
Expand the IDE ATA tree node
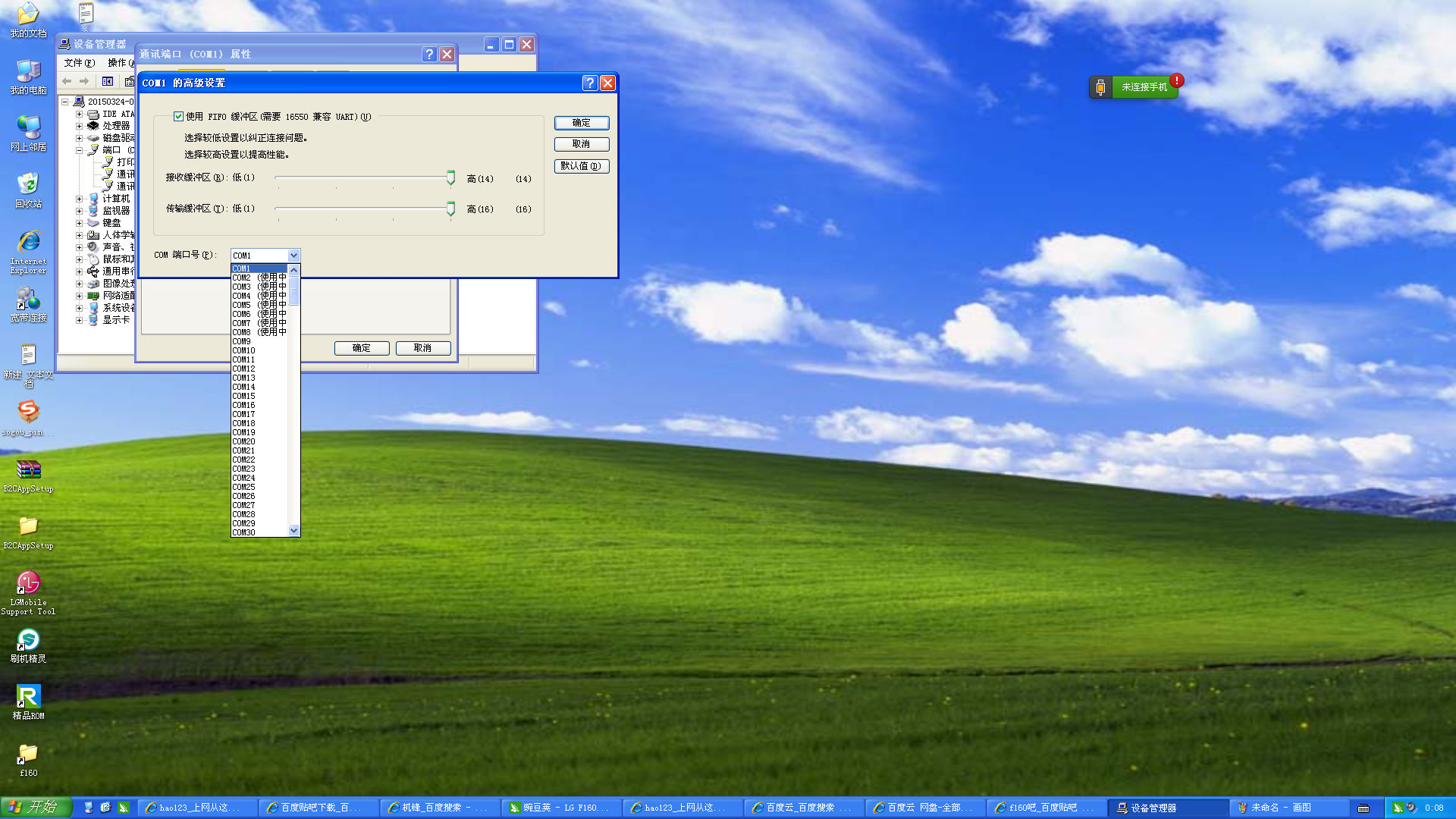79,114
